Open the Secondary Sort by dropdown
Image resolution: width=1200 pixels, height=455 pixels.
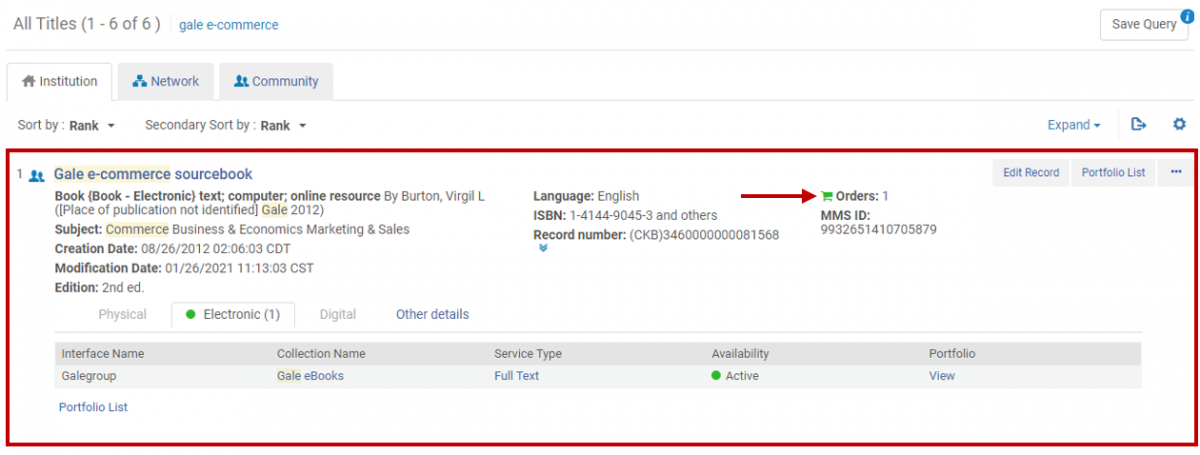tap(225, 126)
